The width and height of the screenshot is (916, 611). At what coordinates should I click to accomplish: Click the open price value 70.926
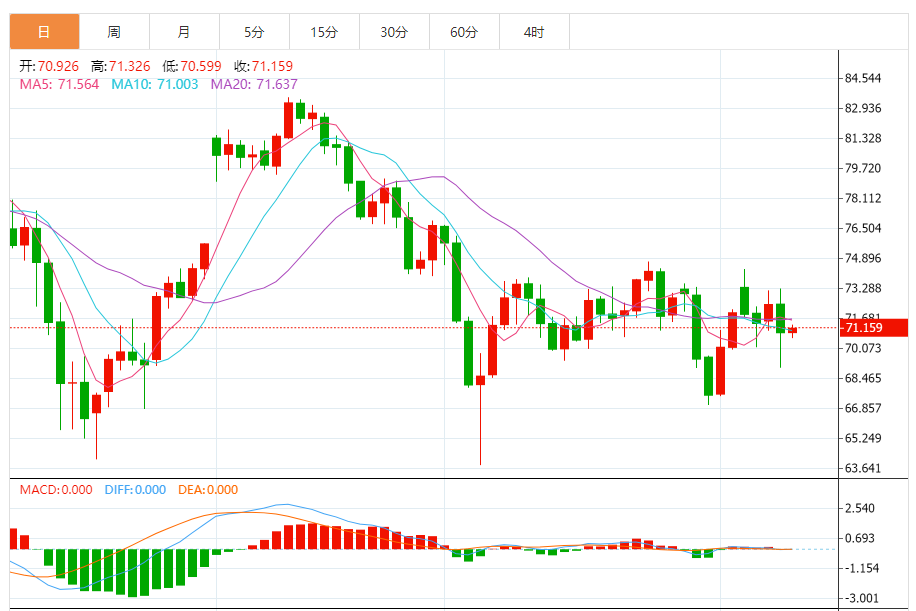pos(58,66)
